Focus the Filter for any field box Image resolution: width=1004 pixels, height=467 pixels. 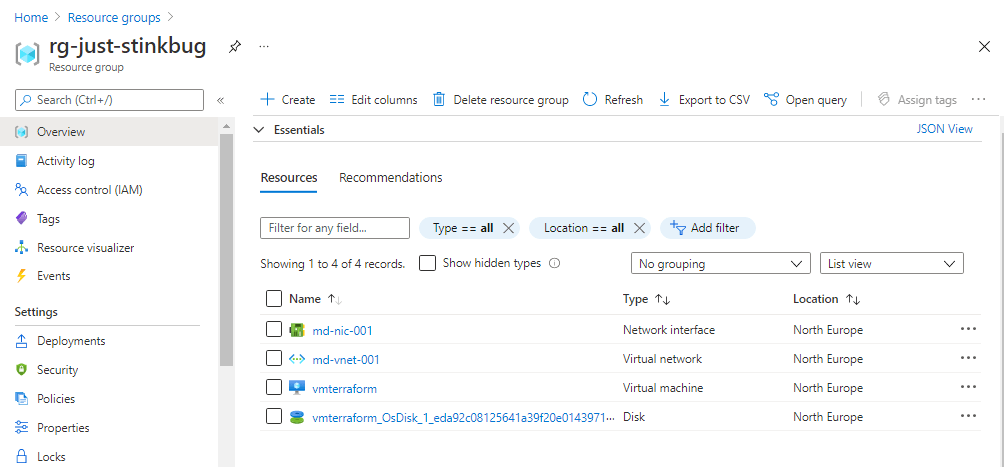pyautogui.click(x=335, y=228)
